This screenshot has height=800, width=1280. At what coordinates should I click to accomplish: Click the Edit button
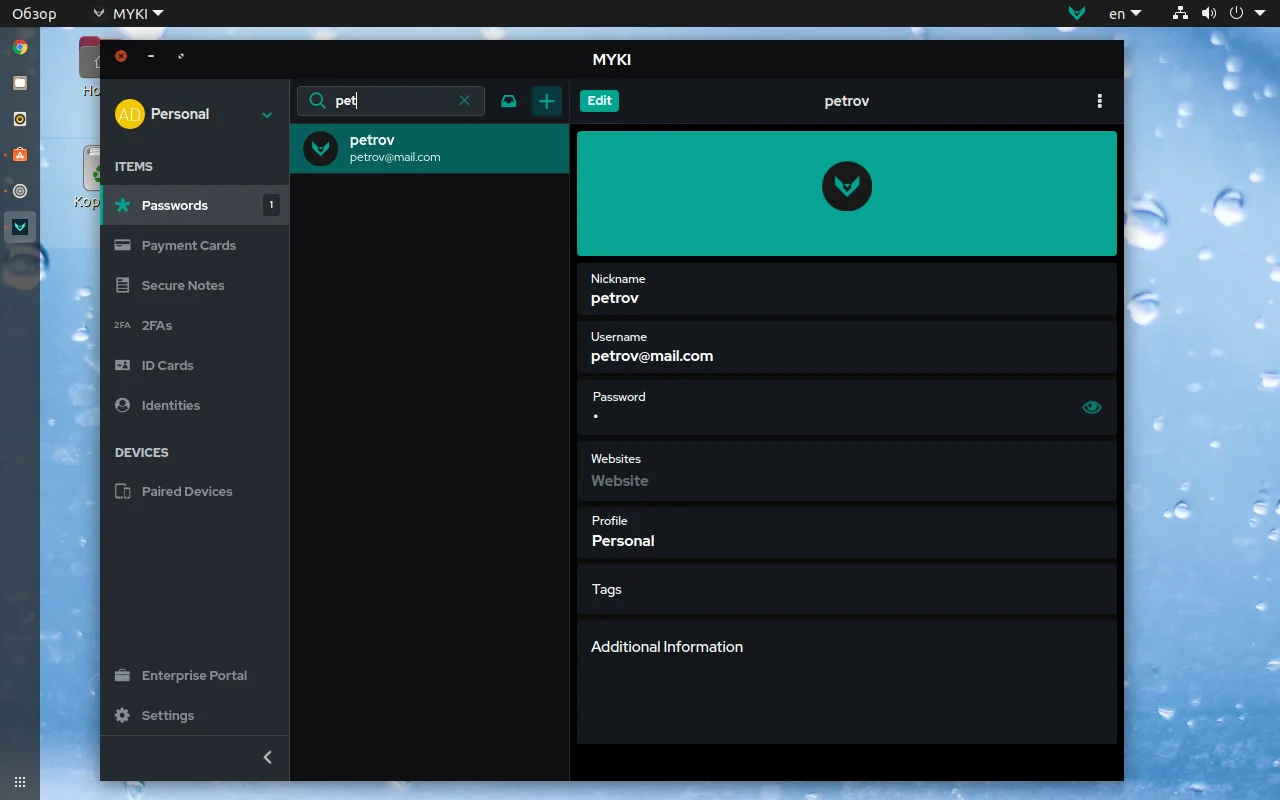[600, 101]
